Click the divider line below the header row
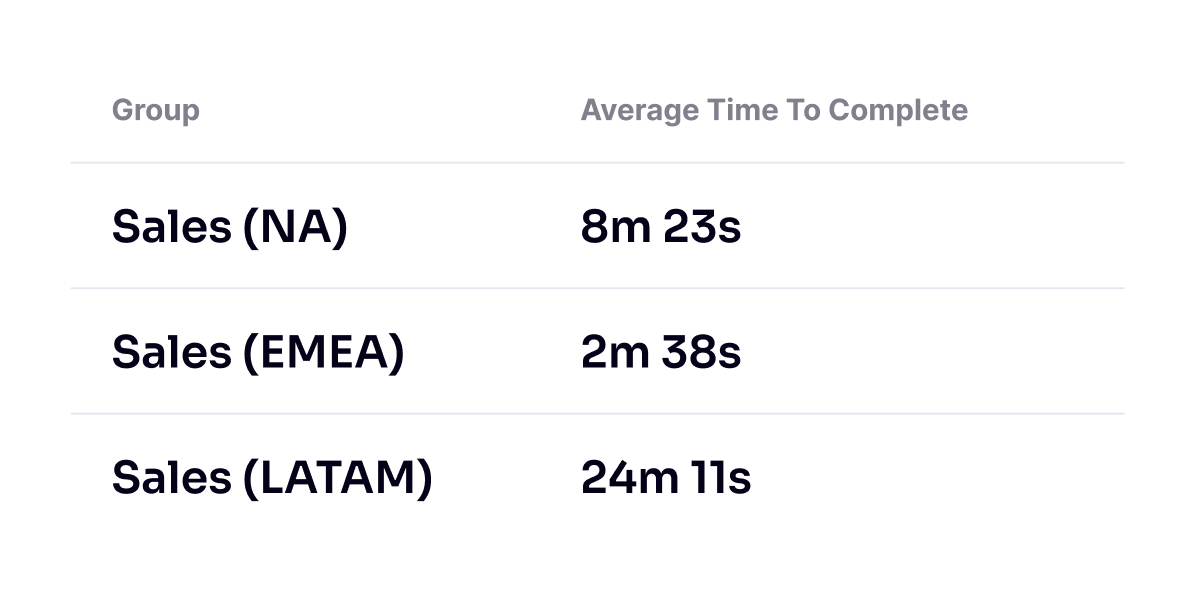Viewport: 1200px width, 597px height. pos(597,162)
